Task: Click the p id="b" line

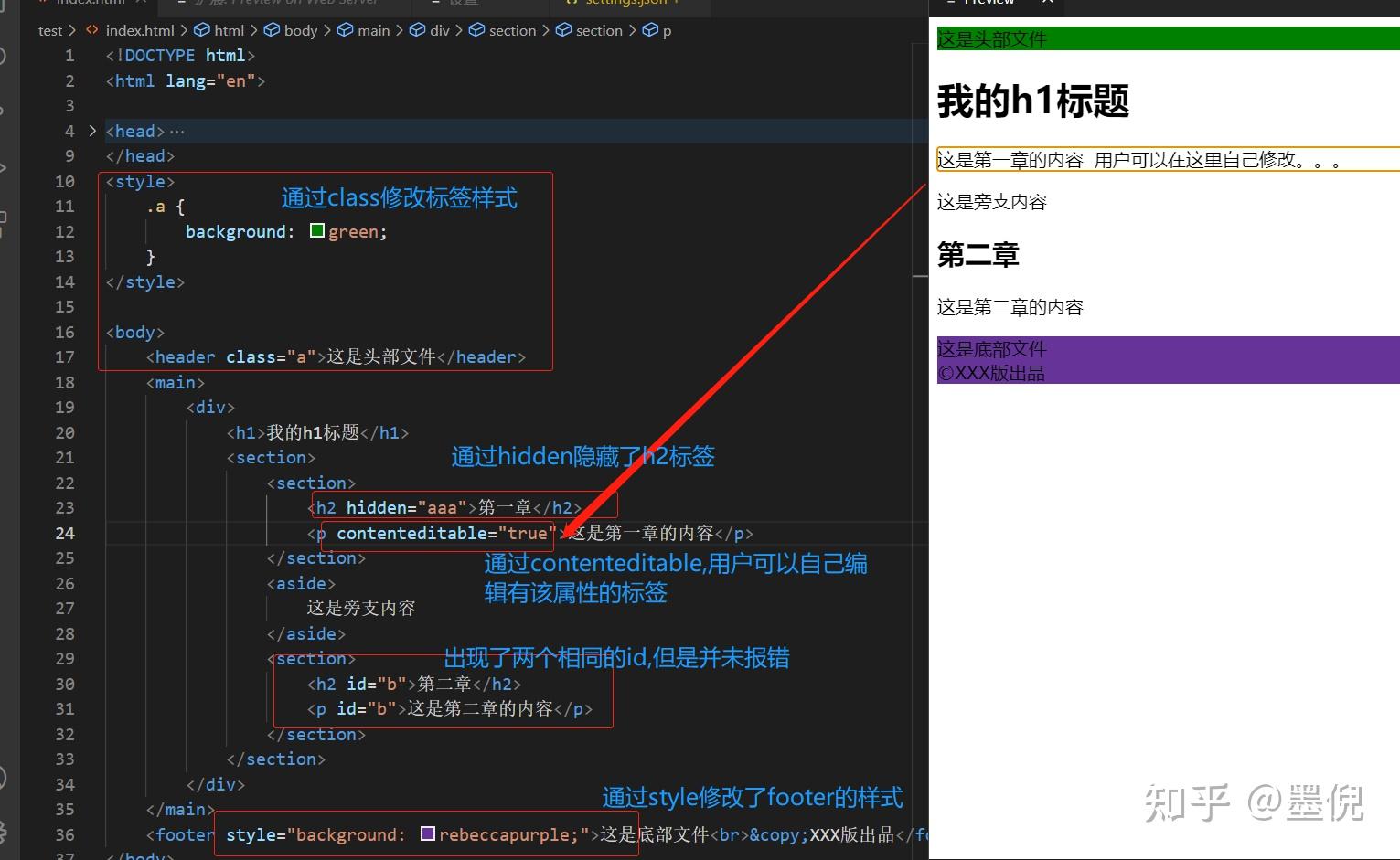Action: point(450,708)
